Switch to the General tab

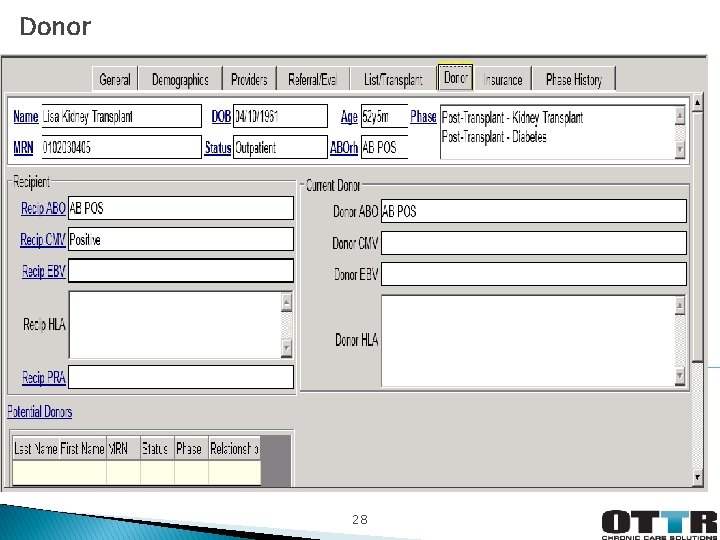(115, 79)
